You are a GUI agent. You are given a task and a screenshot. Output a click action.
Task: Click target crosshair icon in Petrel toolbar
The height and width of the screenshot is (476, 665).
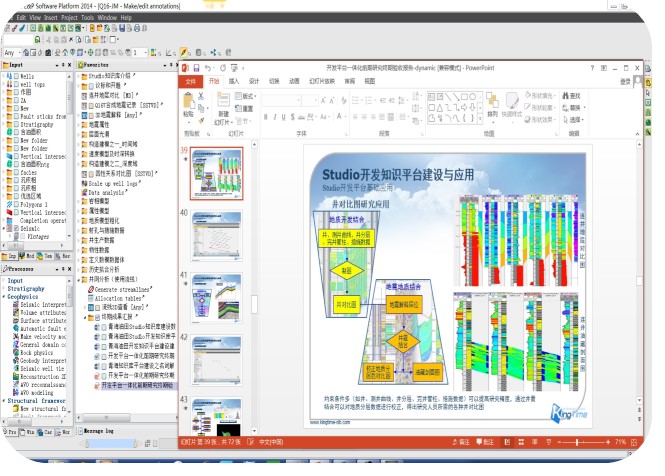click(90, 53)
